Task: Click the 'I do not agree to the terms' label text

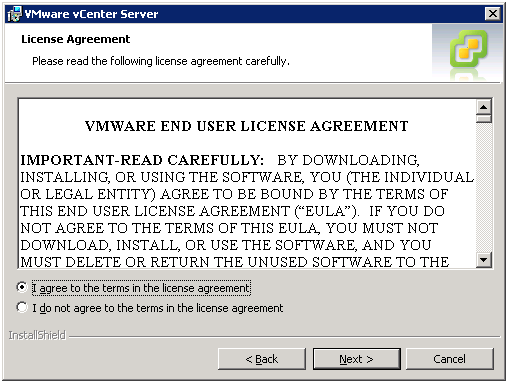Action: click(158, 308)
